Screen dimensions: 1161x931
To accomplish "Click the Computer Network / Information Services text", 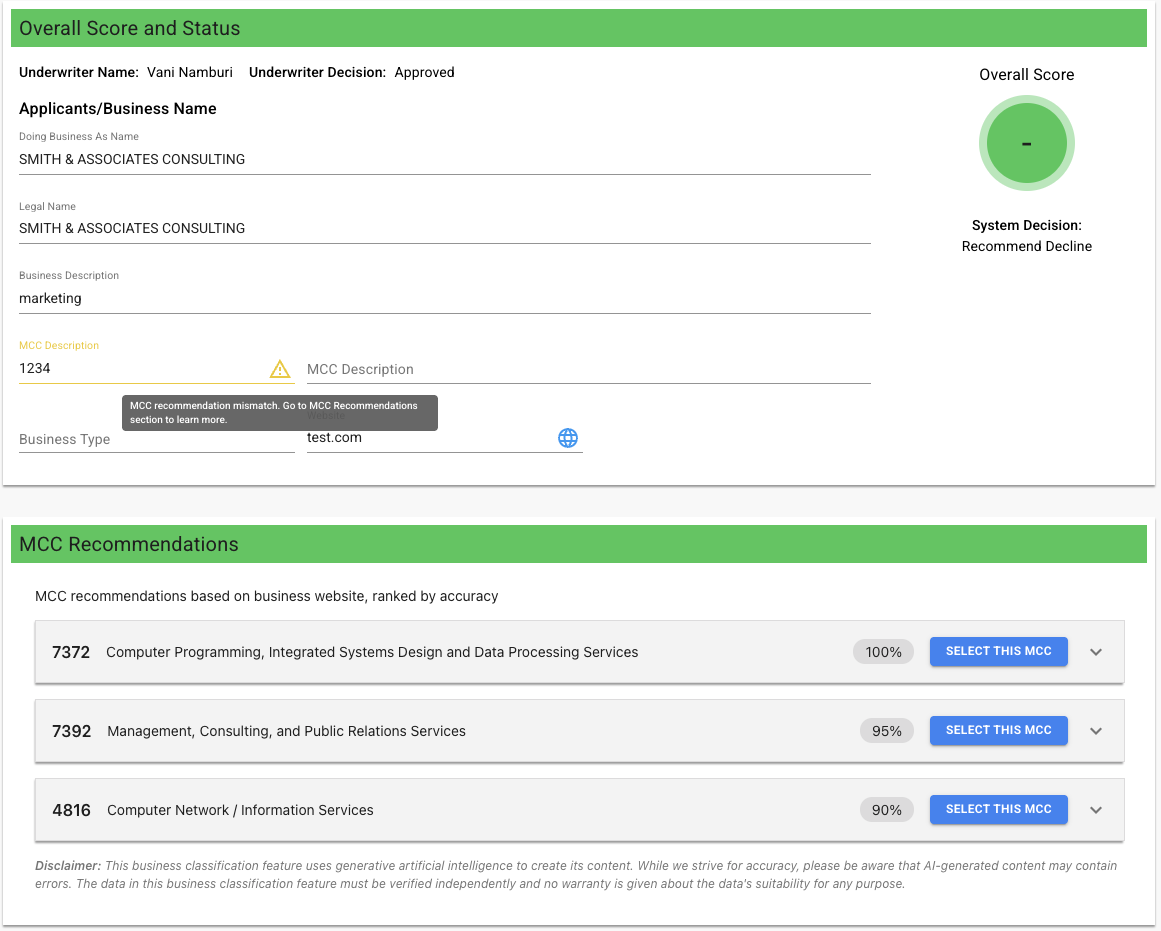I will point(240,810).
